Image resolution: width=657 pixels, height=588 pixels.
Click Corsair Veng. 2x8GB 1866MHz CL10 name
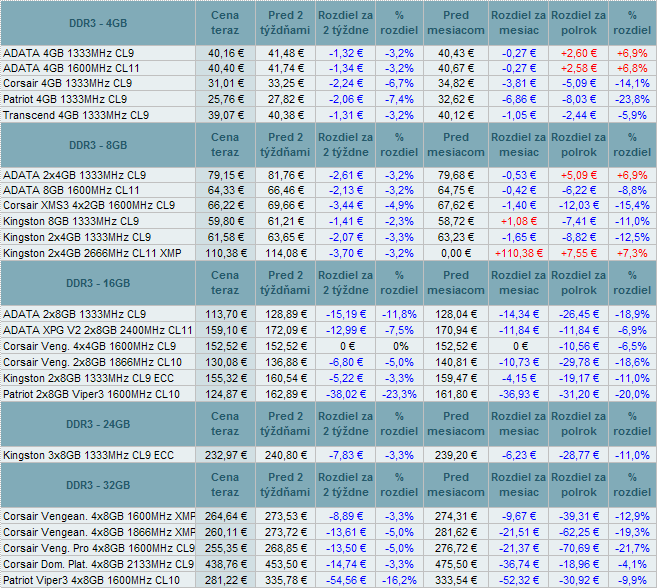93,362
